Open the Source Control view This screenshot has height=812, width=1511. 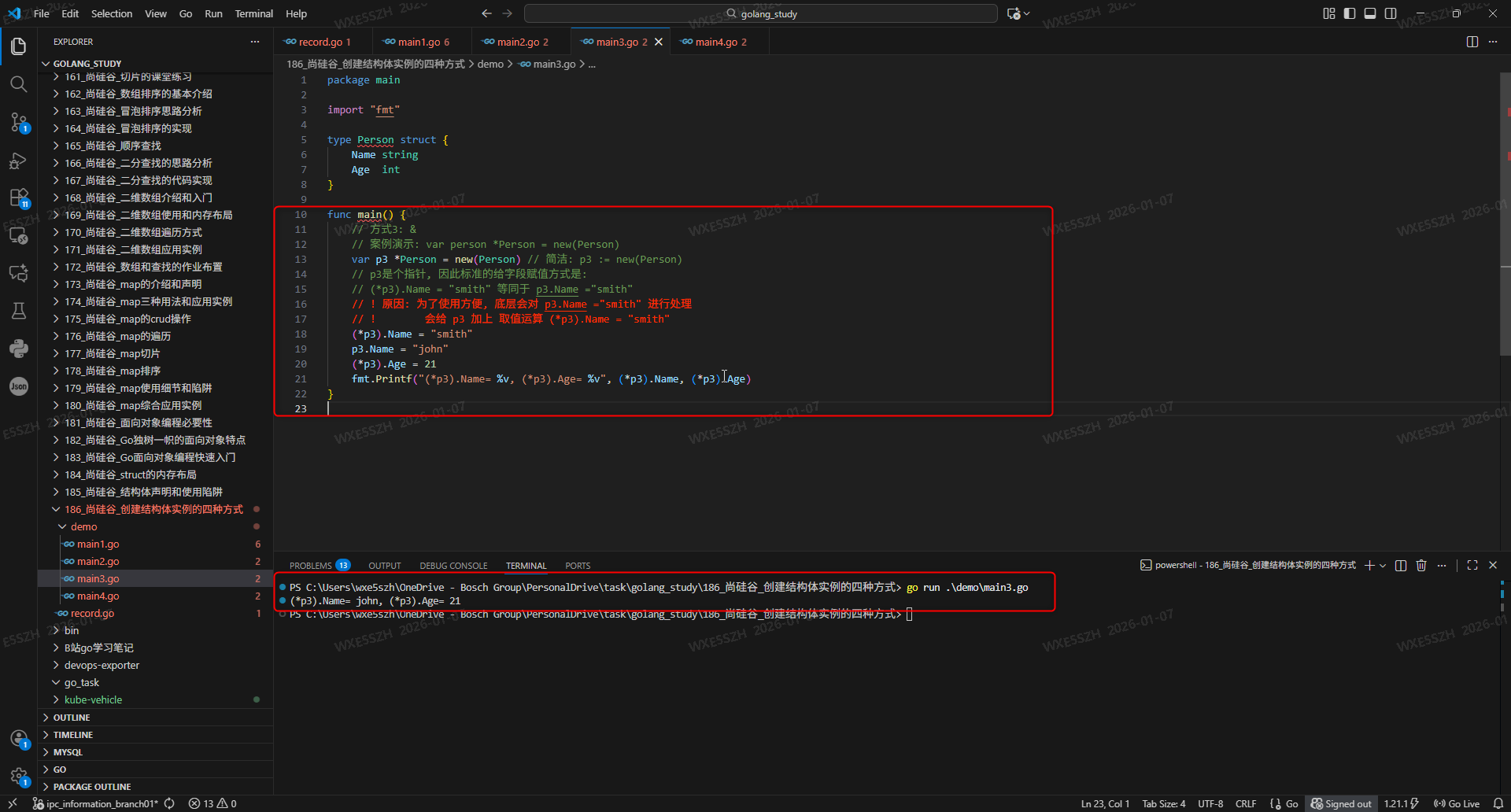[19, 122]
